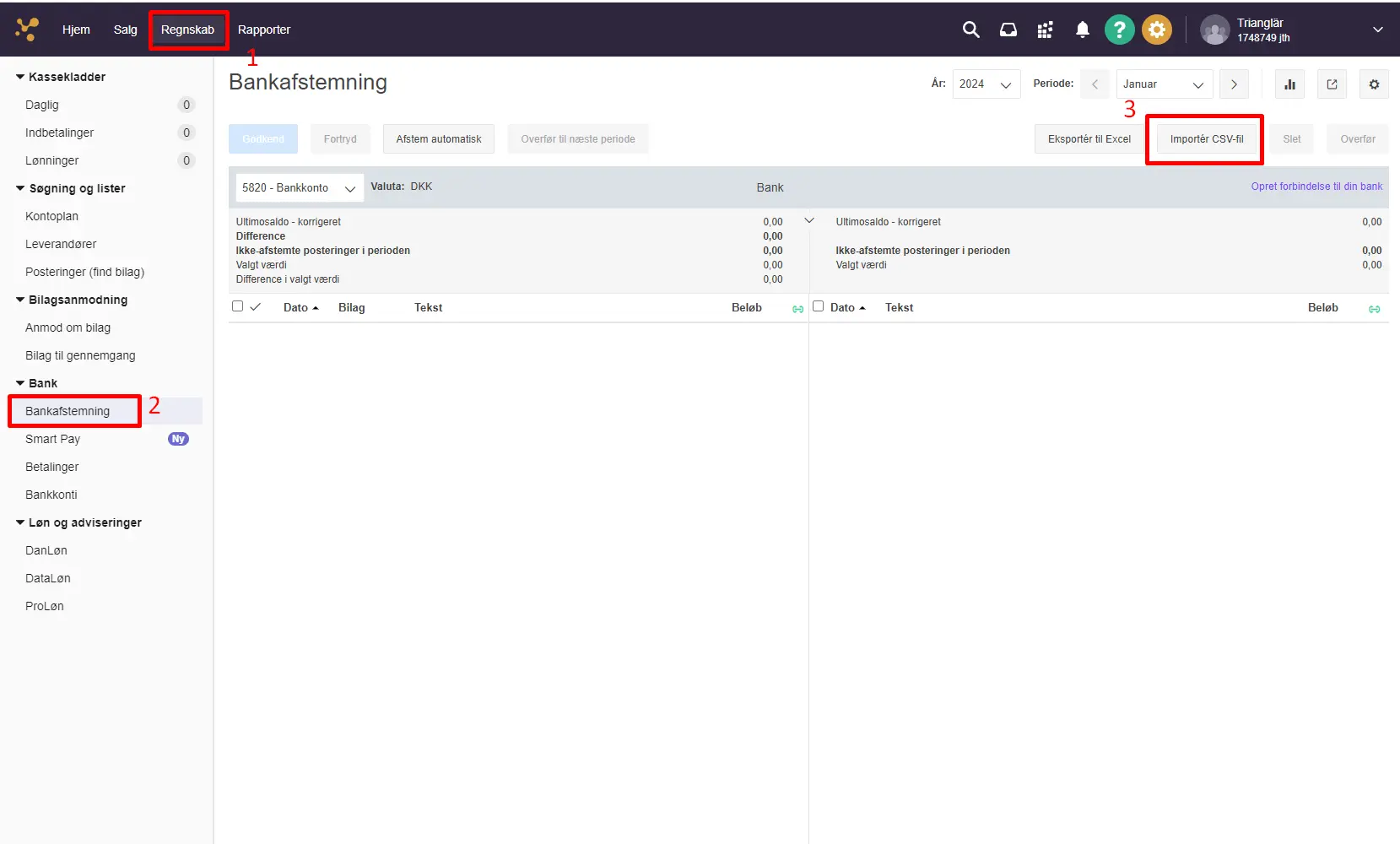Open the orange settings gear icon
Image resolution: width=1400 pixels, height=844 pixels.
[x=1156, y=30]
